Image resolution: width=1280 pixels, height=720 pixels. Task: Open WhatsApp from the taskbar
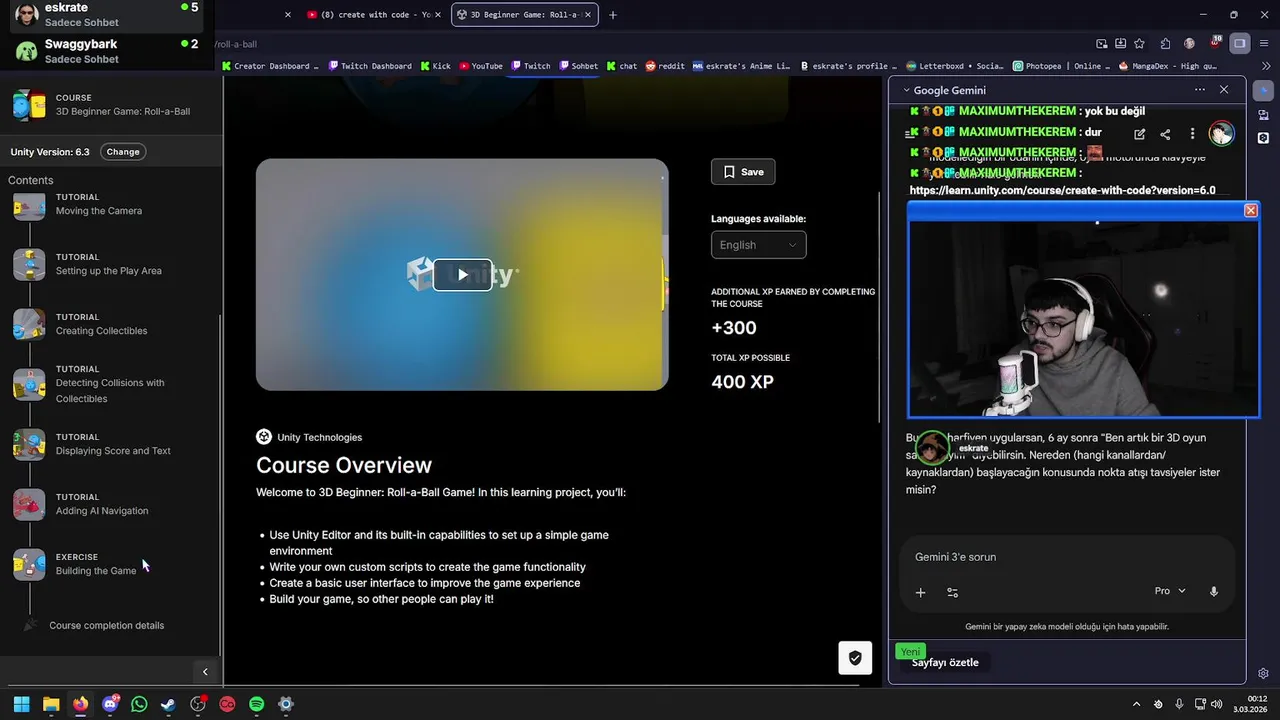(139, 704)
